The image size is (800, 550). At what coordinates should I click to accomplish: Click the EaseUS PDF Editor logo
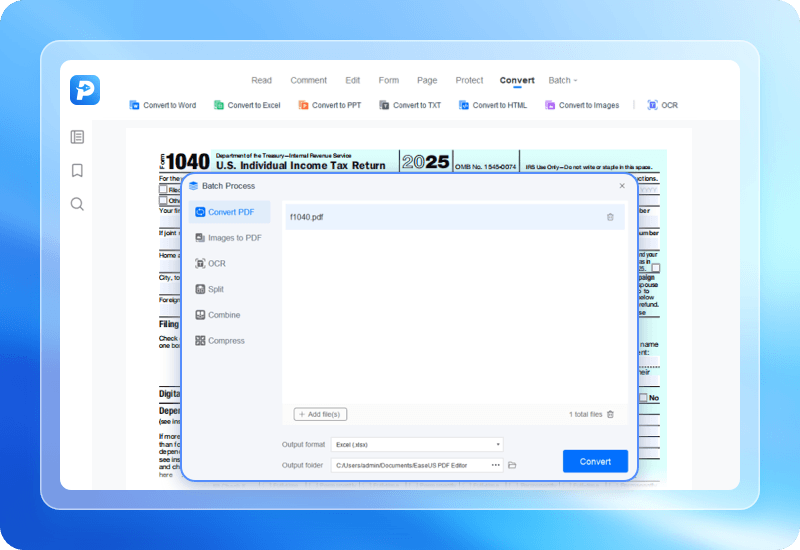pyautogui.click(x=85, y=90)
